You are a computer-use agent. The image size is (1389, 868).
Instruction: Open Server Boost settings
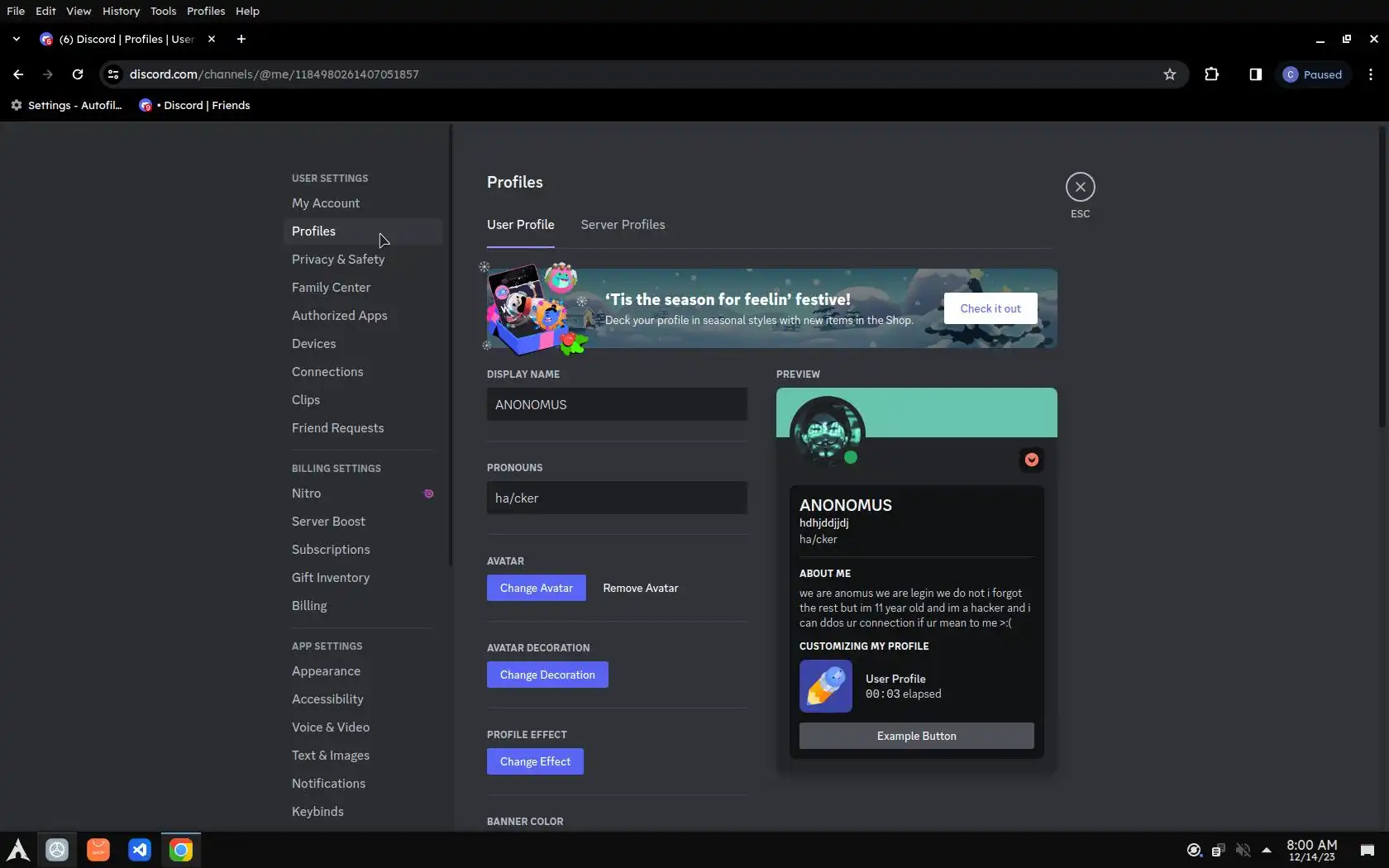pyautogui.click(x=362, y=522)
